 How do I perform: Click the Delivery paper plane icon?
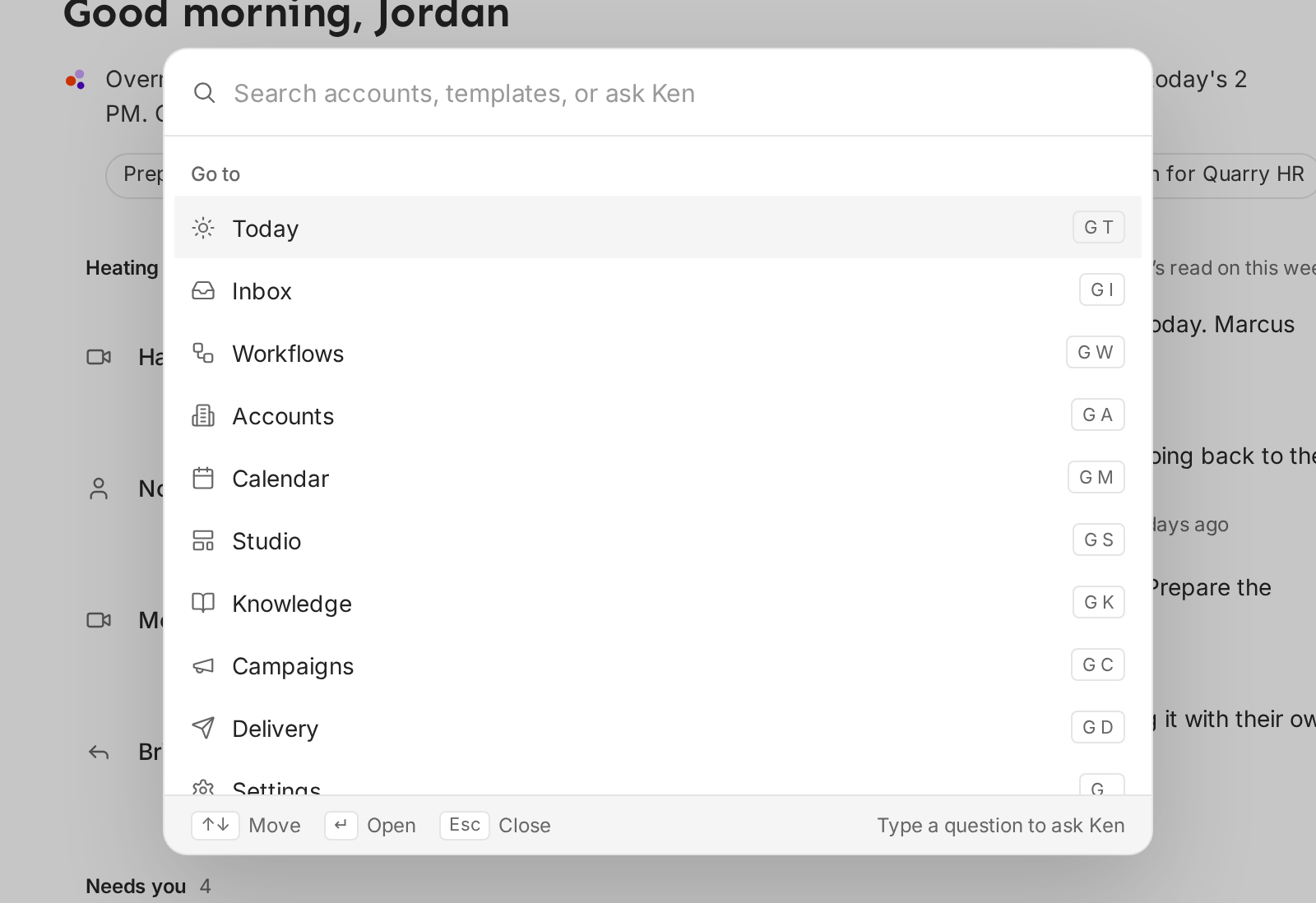tap(203, 728)
